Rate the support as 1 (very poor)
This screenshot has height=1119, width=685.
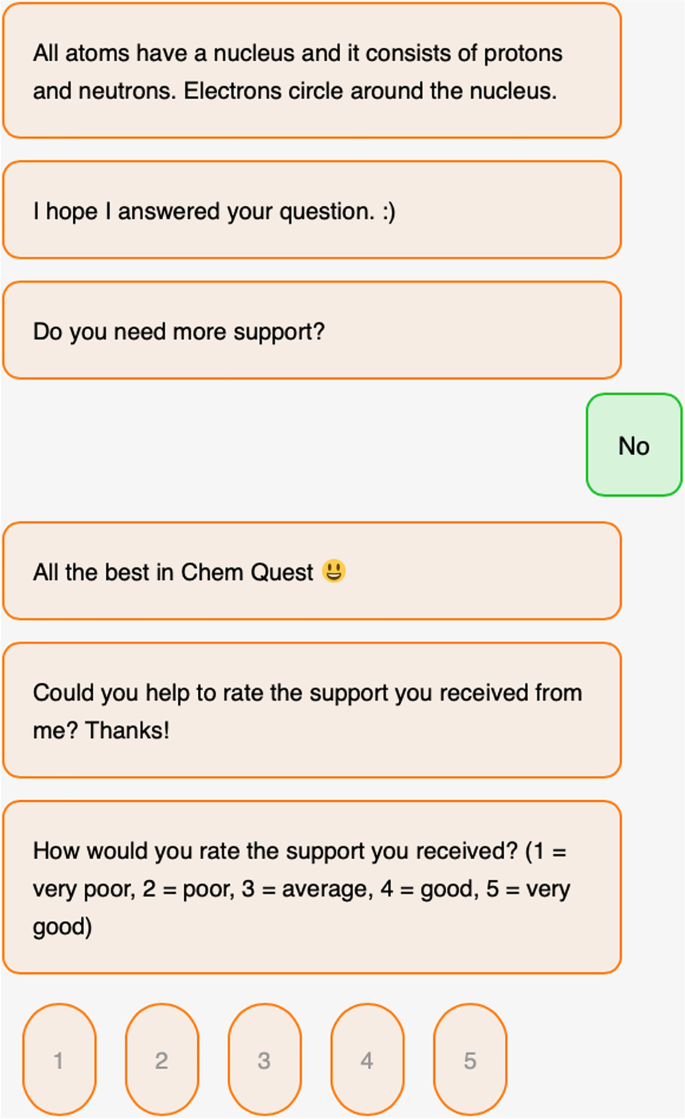(x=59, y=1060)
